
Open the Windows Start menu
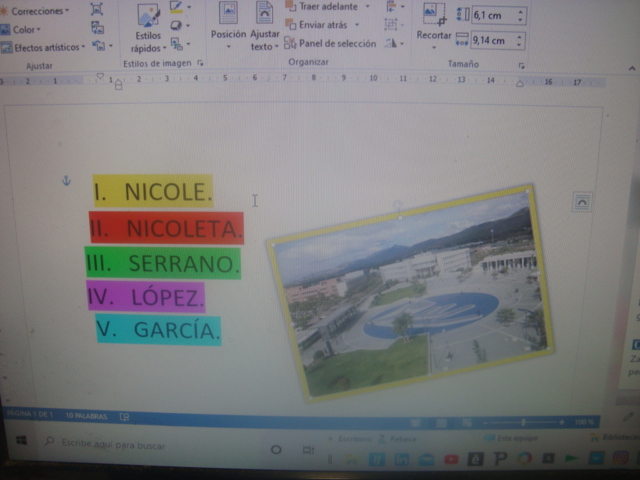click(22, 440)
